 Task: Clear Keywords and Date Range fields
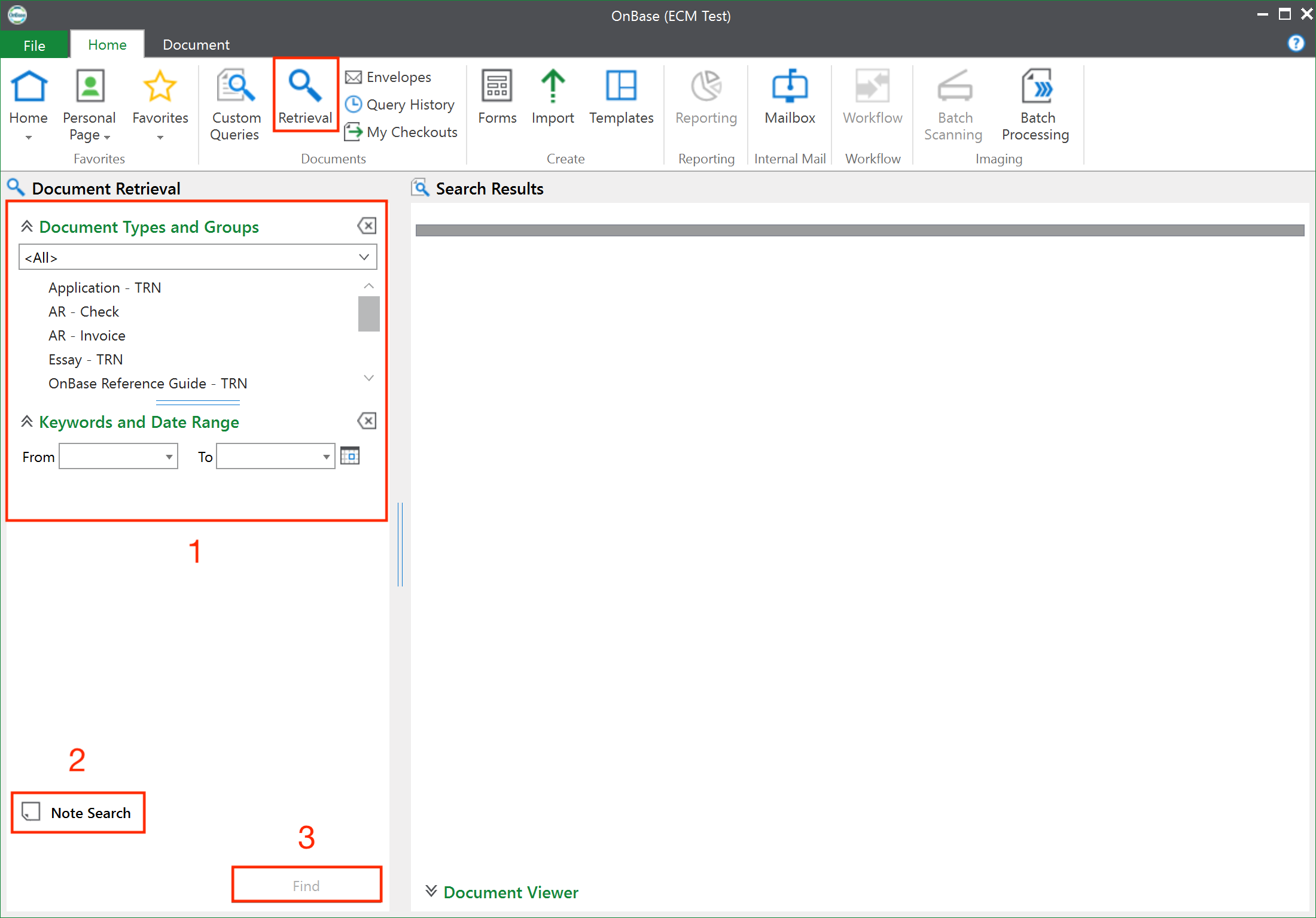pyautogui.click(x=367, y=421)
